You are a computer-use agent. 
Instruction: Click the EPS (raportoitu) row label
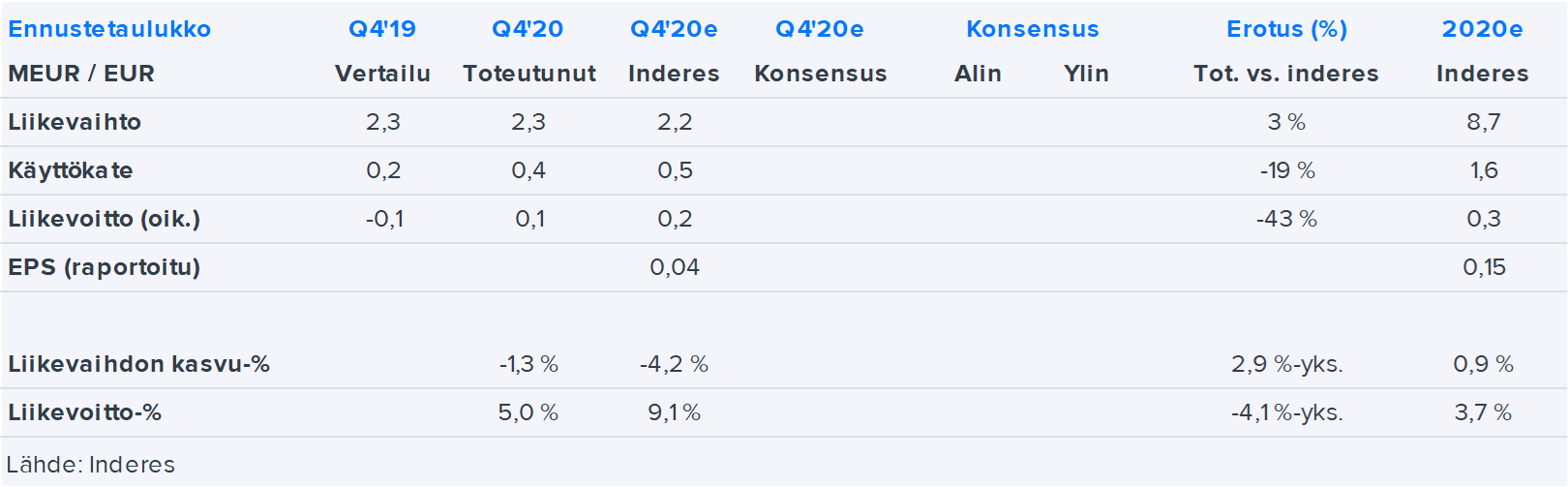point(104,267)
